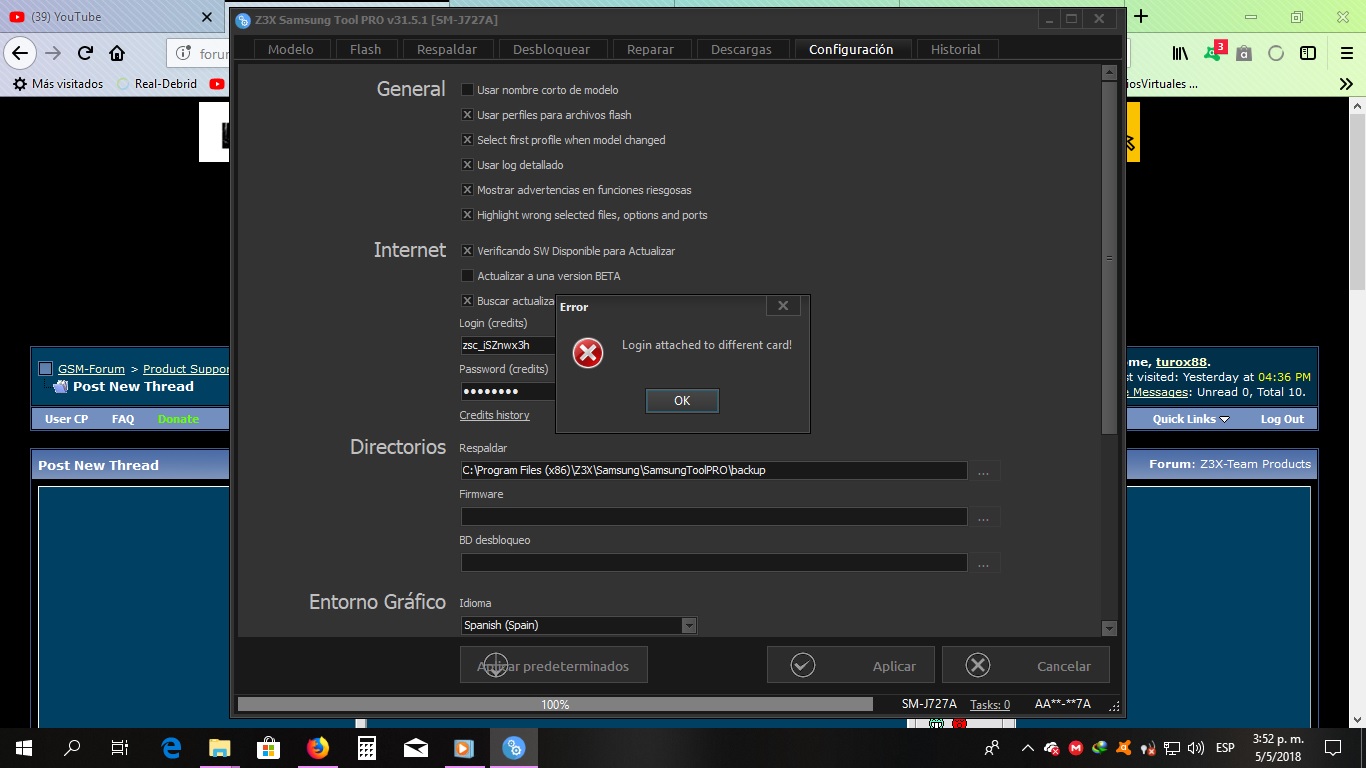Open the Mail app on taskbar

point(415,747)
